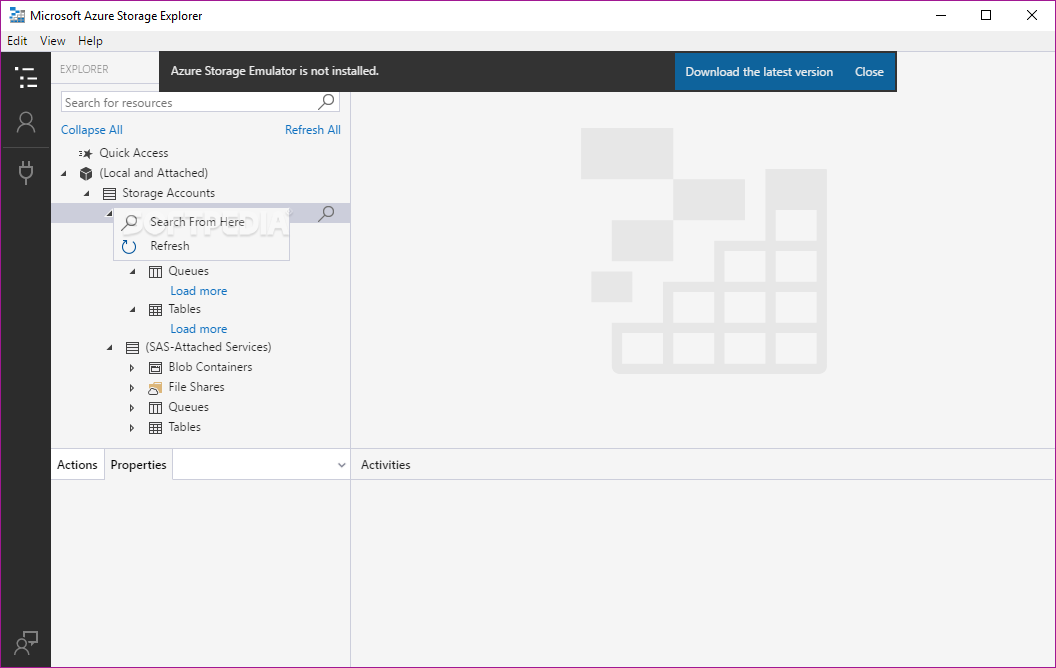
Task: Click the File Shares folder icon
Action: coord(156,388)
